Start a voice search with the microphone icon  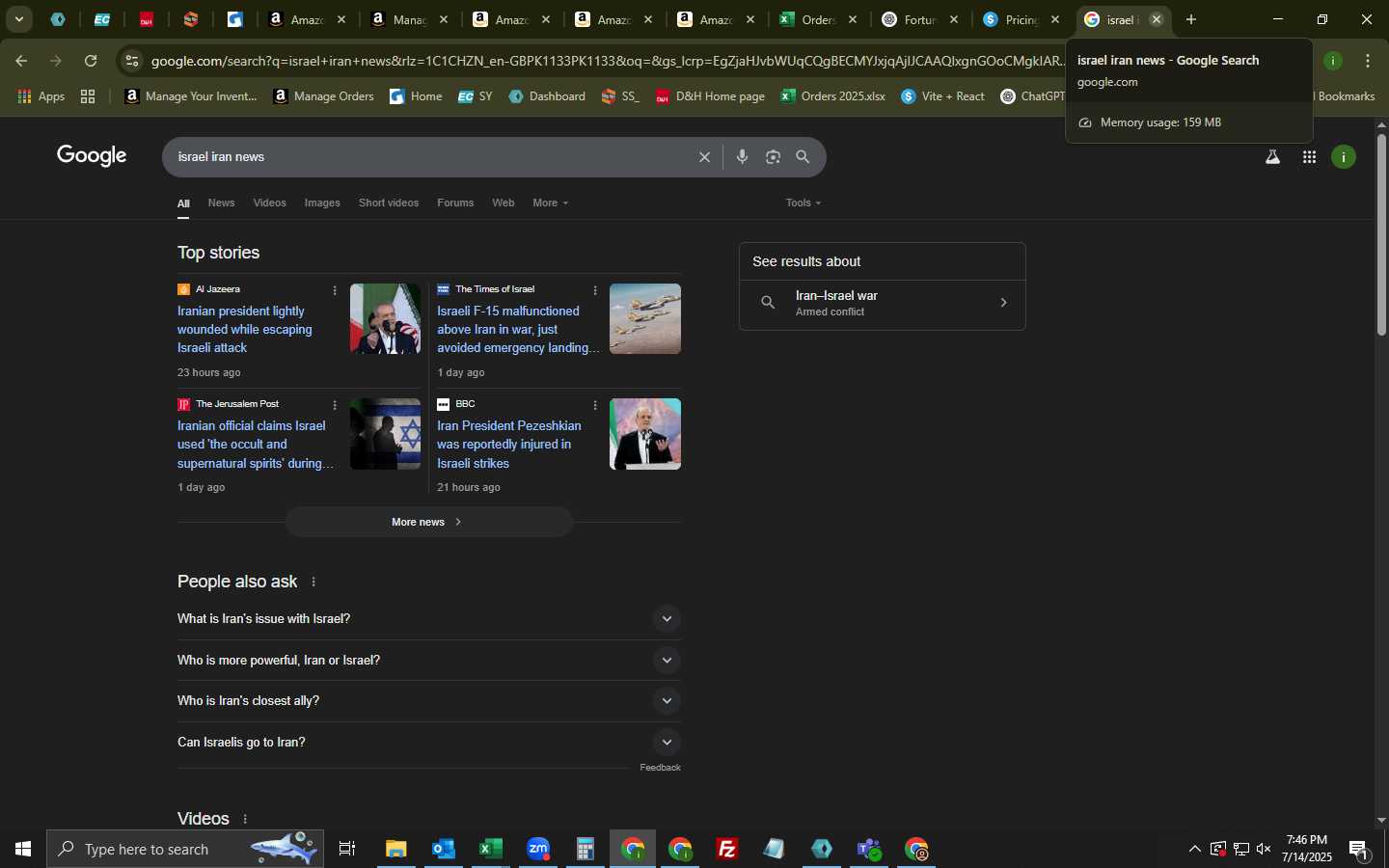pos(742,157)
